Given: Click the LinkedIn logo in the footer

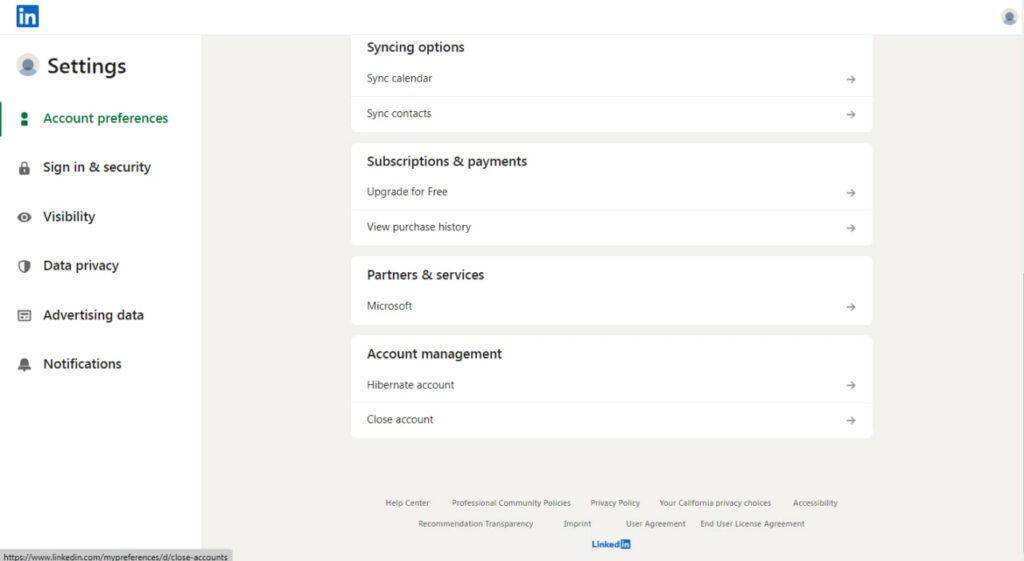Looking at the screenshot, I should click(x=611, y=544).
